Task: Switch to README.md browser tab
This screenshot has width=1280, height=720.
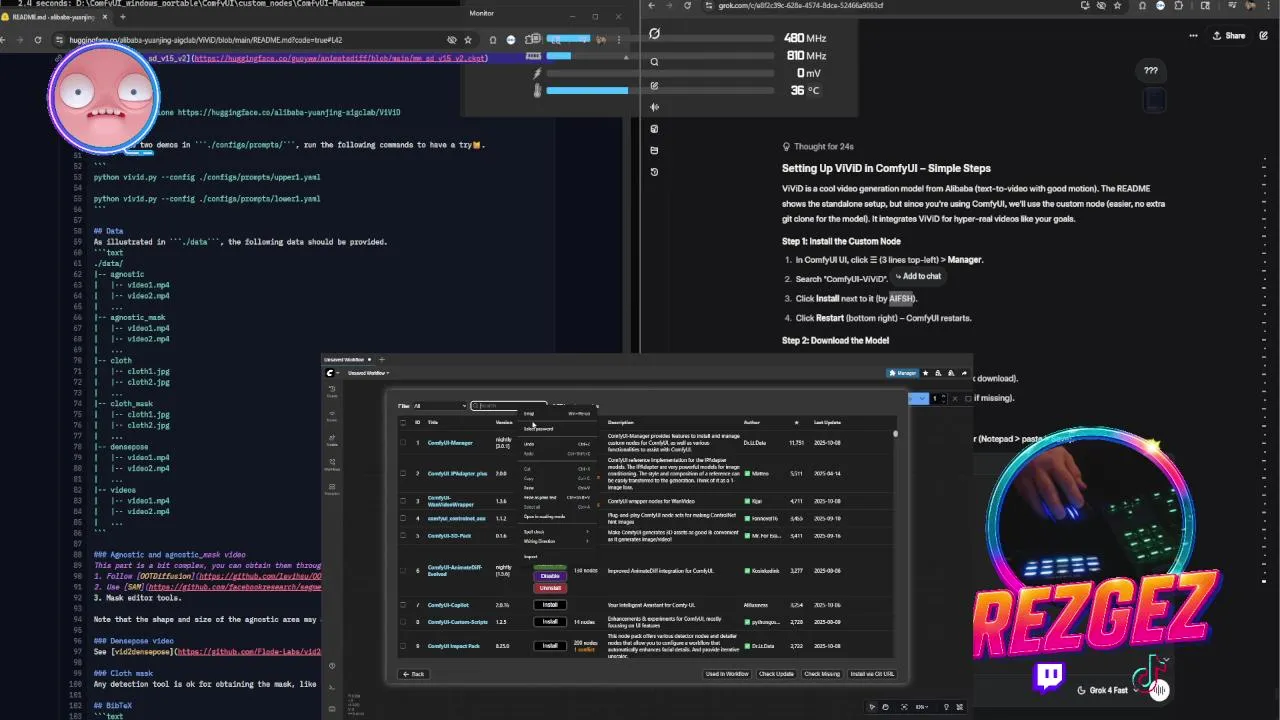Action: tap(55, 17)
